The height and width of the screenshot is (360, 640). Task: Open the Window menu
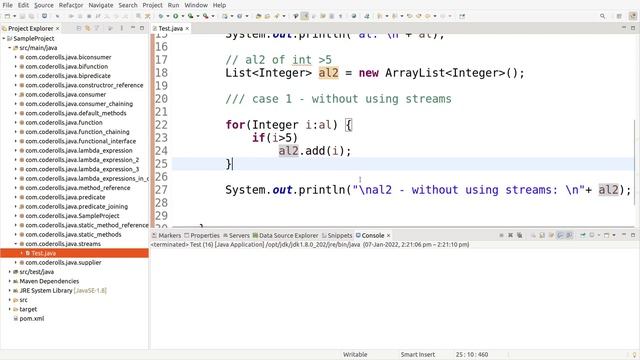196,5
